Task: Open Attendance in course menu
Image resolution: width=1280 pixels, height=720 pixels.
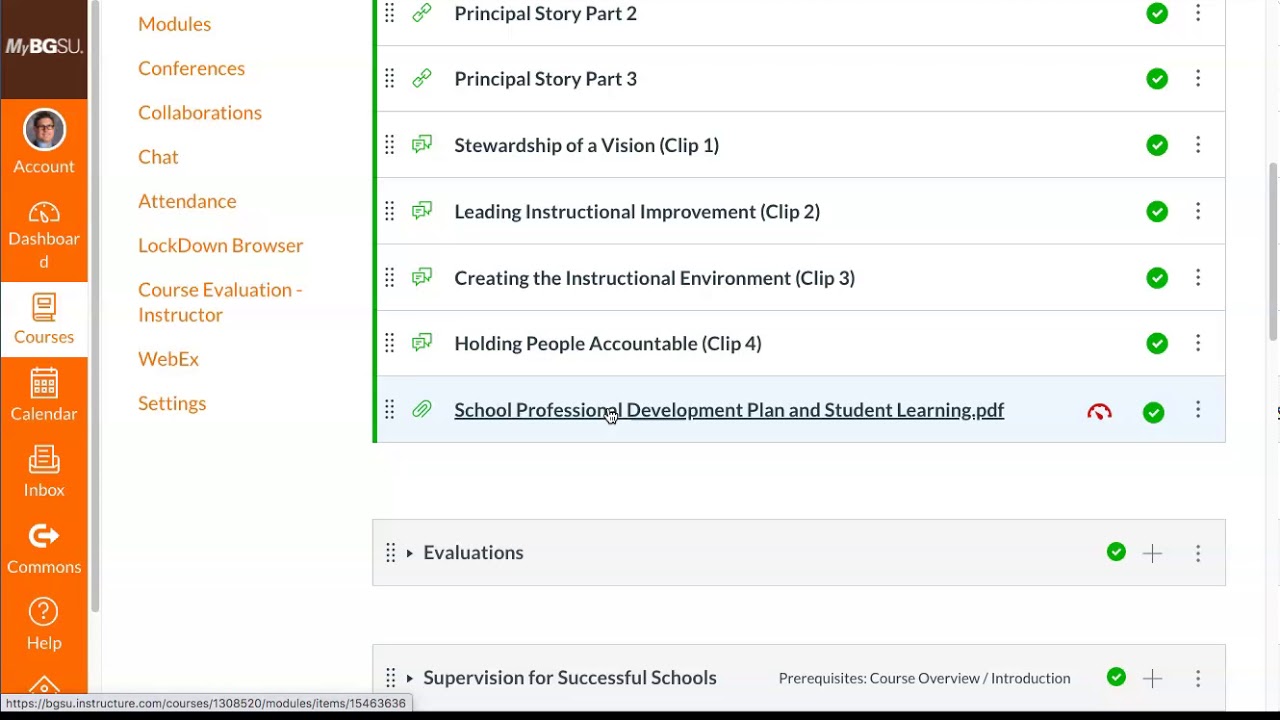Action: [x=187, y=201]
